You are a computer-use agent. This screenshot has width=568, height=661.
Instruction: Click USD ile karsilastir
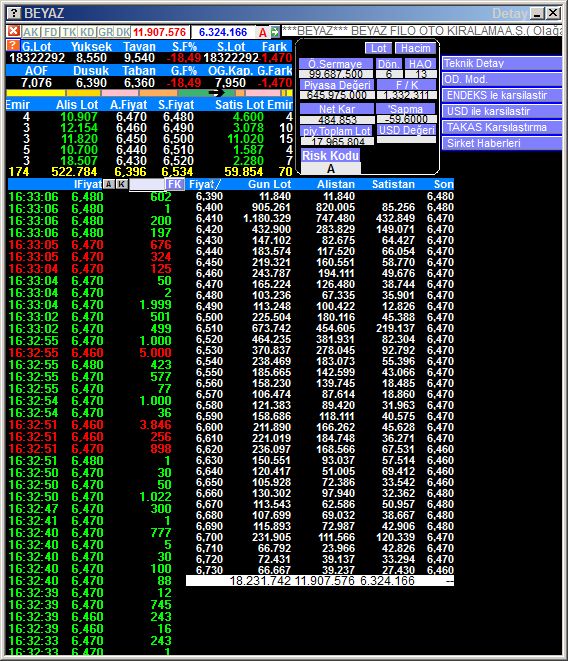[502, 111]
